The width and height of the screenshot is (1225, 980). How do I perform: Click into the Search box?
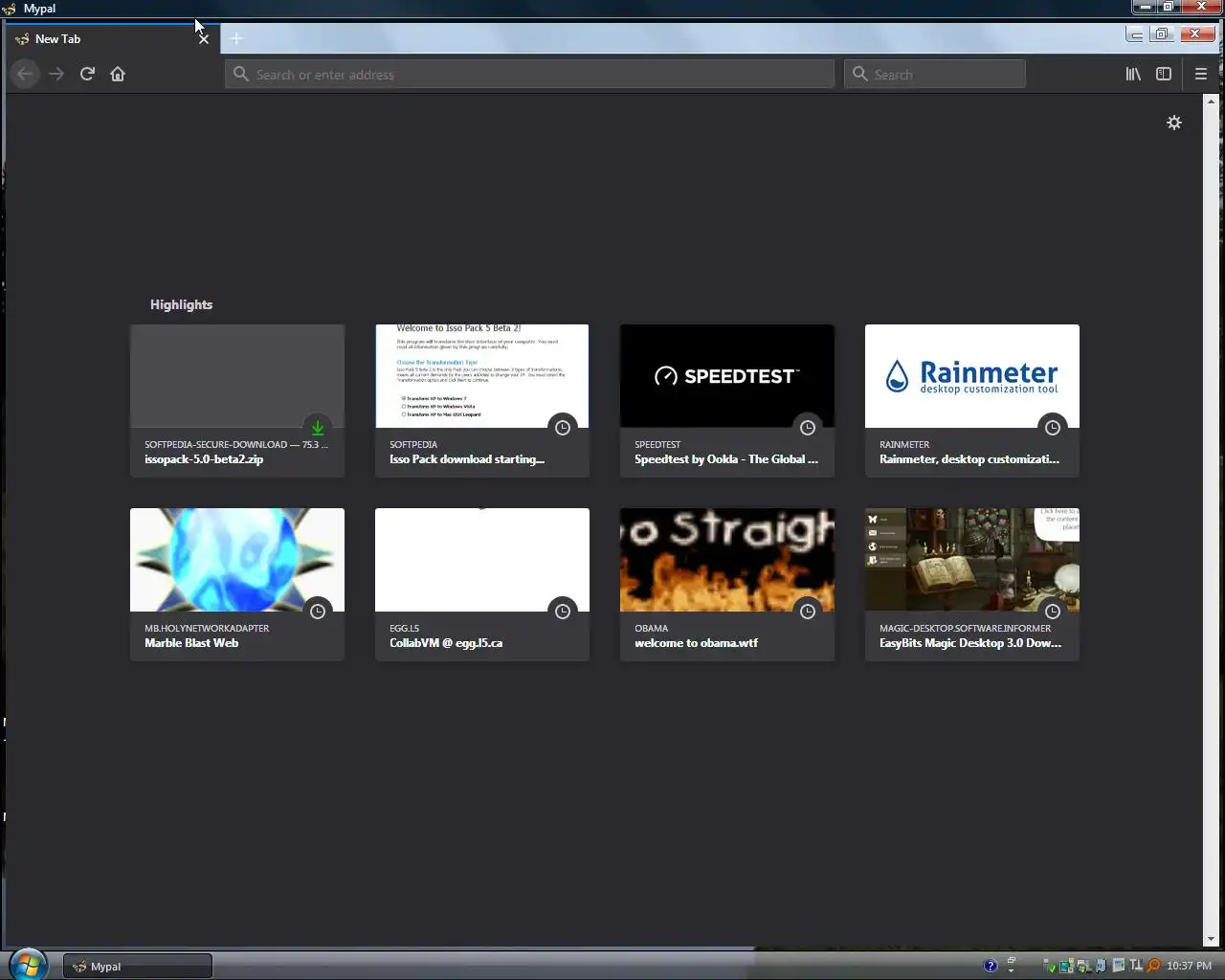click(935, 74)
